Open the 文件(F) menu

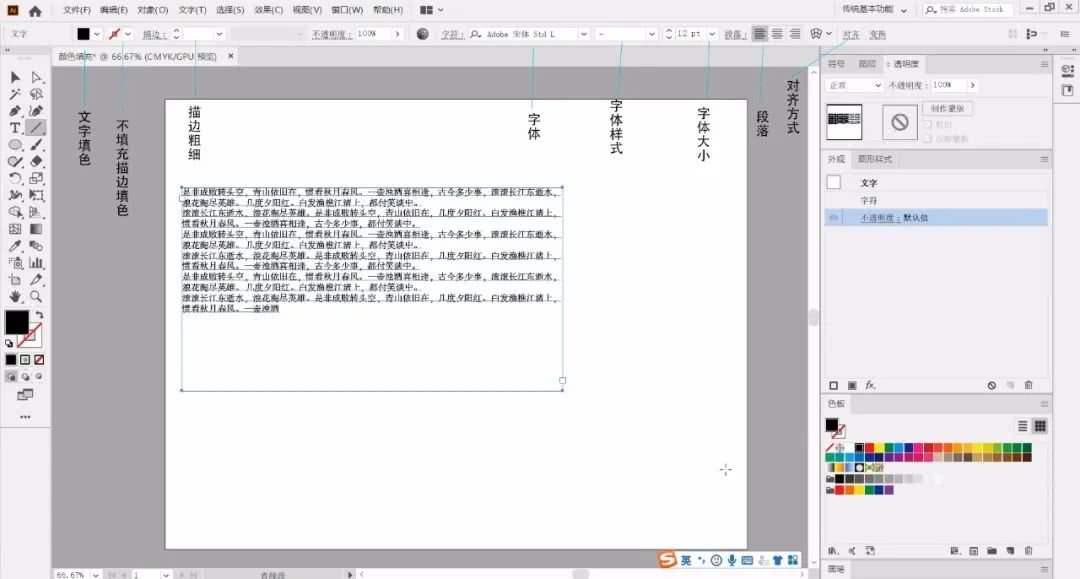coord(76,10)
